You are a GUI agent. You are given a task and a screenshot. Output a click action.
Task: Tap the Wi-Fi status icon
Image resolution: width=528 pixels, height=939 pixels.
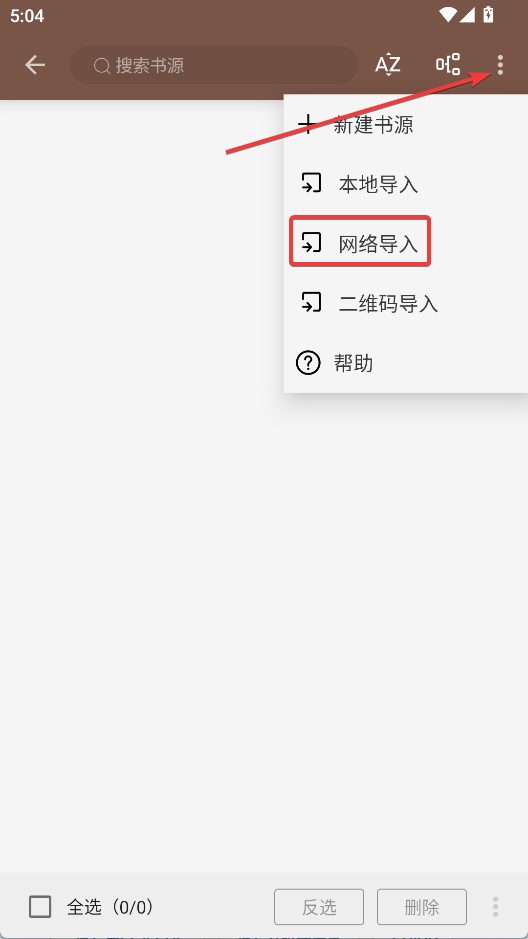447,14
